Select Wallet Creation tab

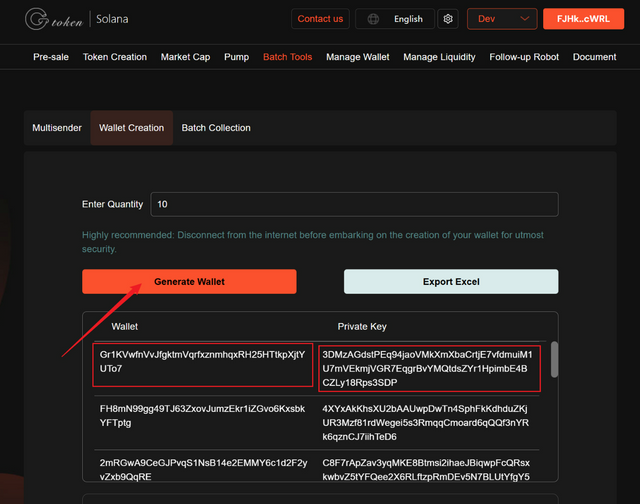(131, 128)
